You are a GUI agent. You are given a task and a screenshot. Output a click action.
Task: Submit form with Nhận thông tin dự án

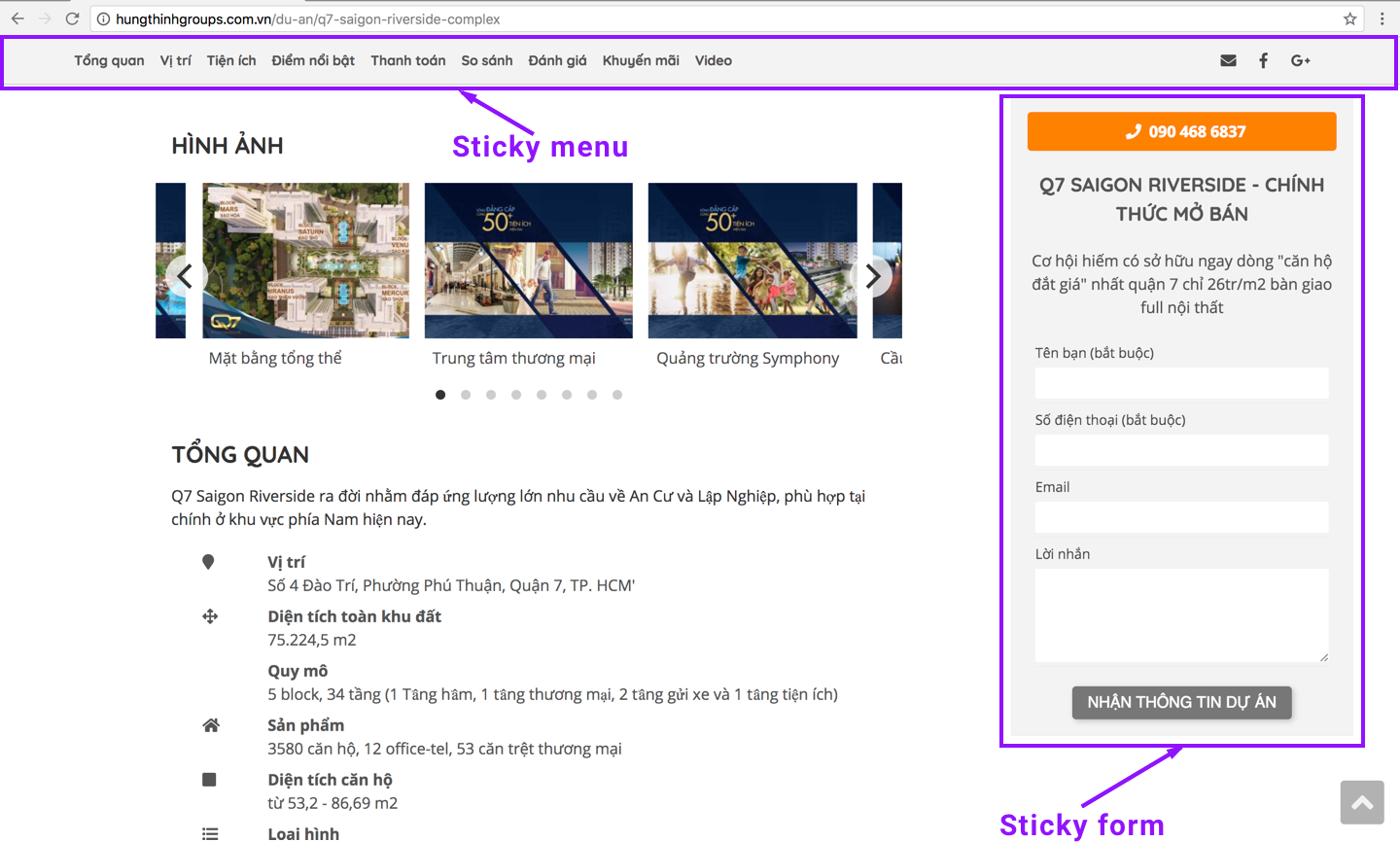tap(1181, 702)
